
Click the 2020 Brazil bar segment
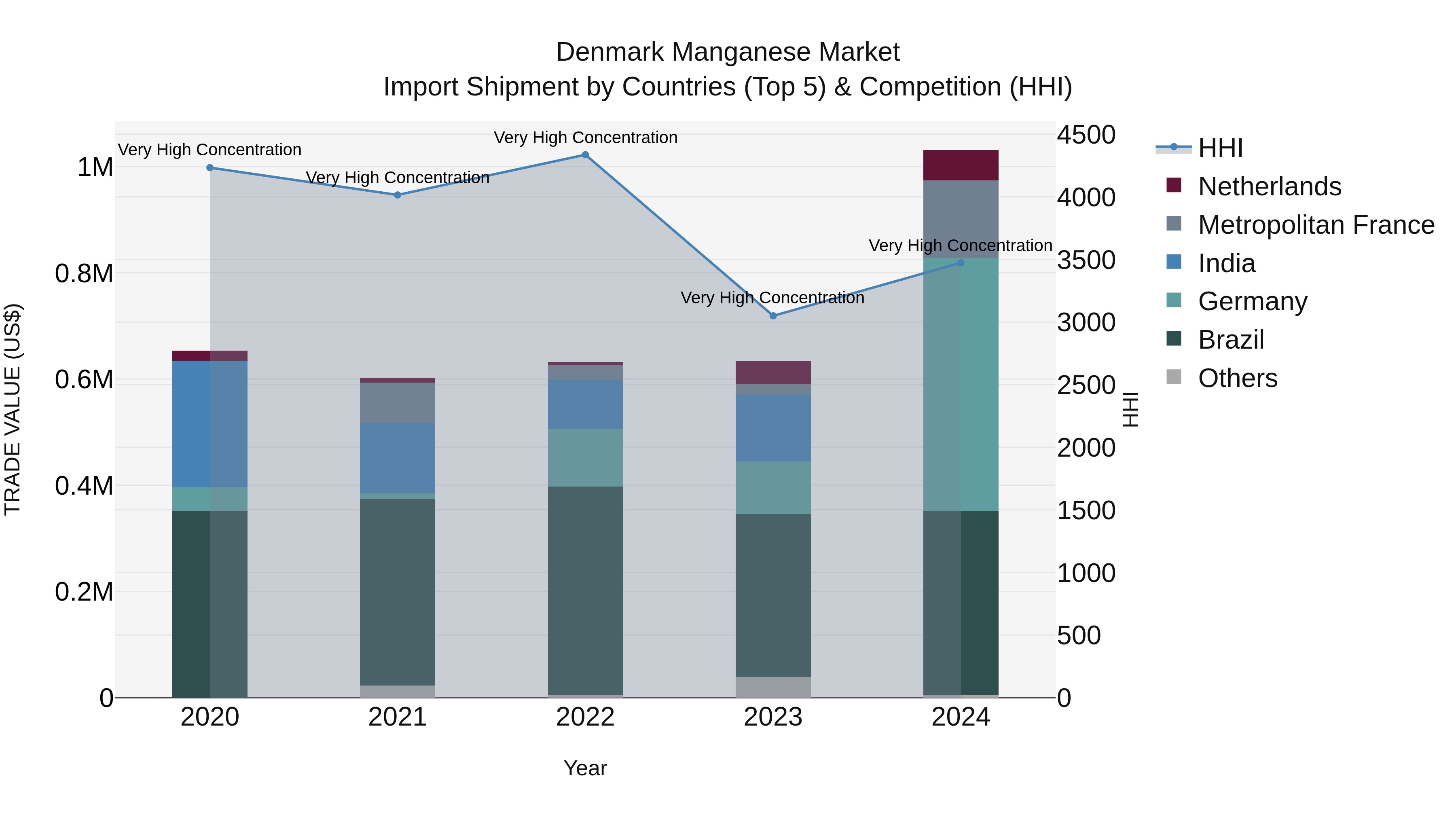pyautogui.click(x=210, y=604)
